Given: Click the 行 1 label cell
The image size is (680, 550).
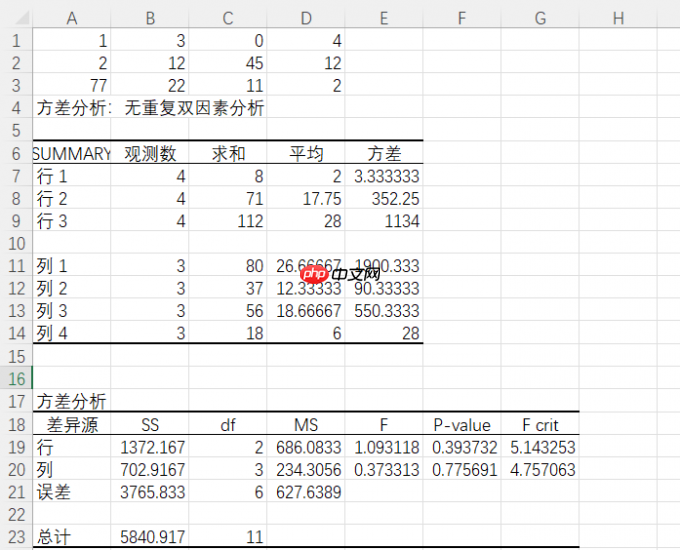Looking at the screenshot, I should point(72,176).
